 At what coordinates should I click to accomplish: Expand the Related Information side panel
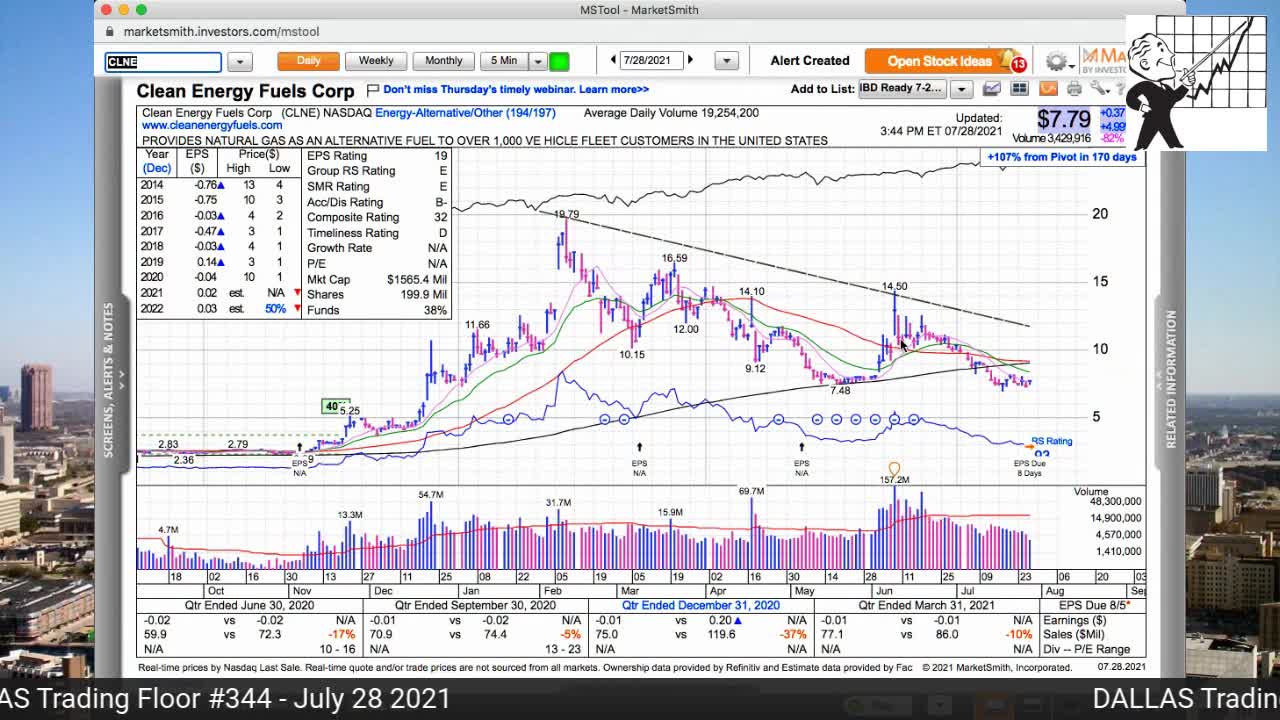pyautogui.click(x=1171, y=380)
